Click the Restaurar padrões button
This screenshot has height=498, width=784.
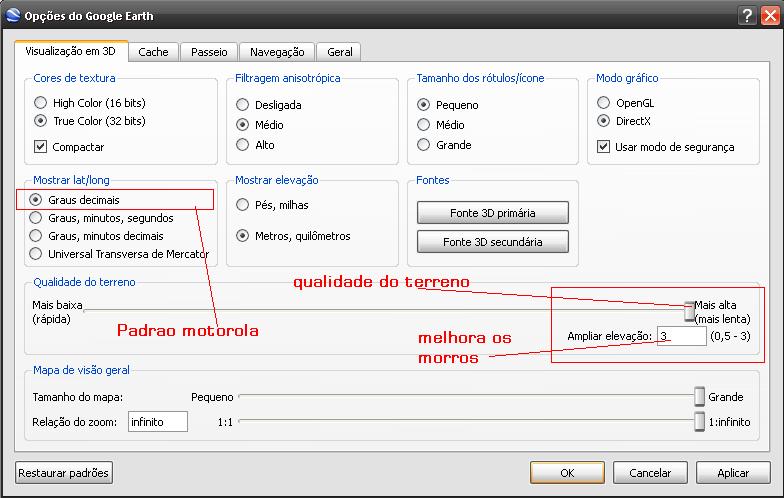64,473
